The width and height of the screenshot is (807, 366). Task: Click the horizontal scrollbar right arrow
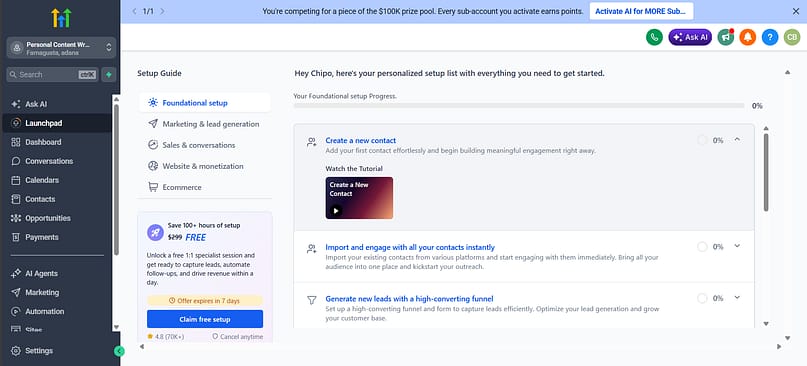[x=779, y=347]
